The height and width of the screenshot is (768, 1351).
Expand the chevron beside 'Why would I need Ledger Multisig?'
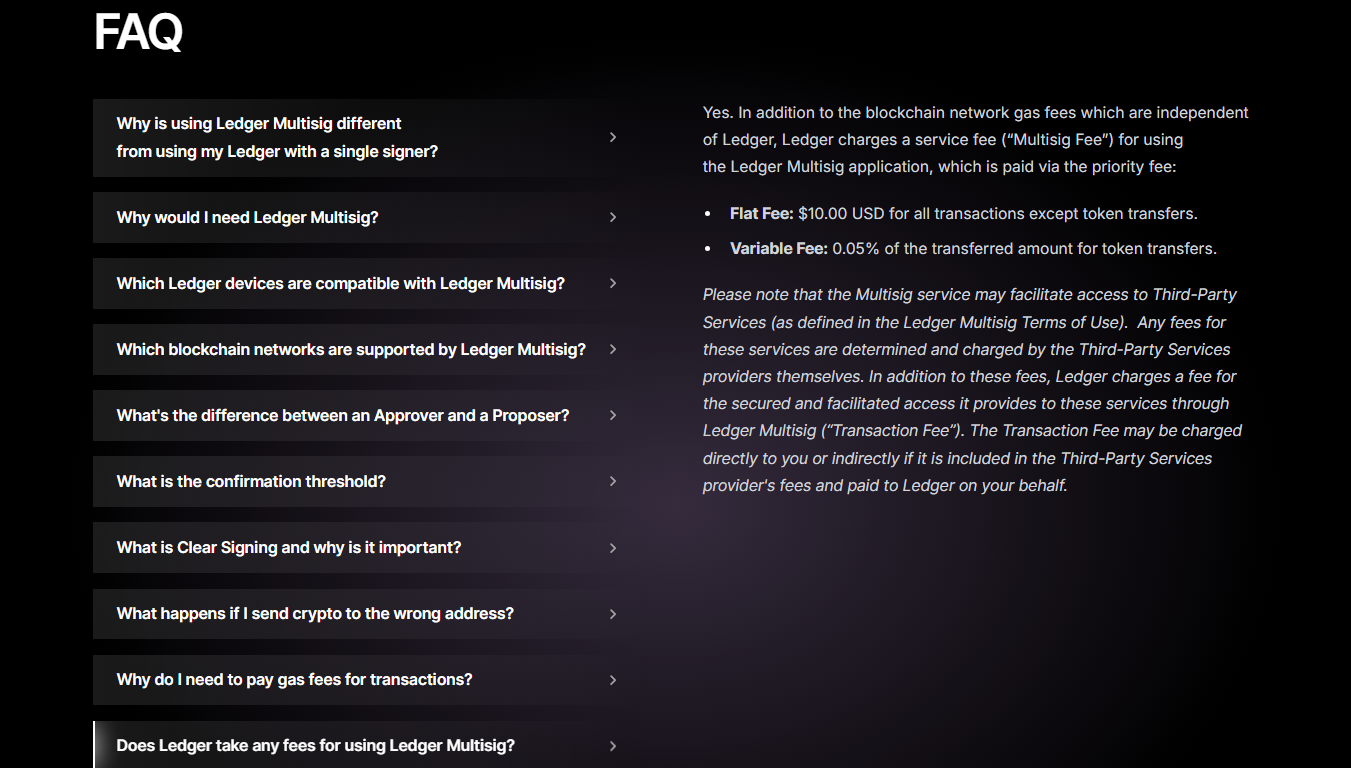(612, 217)
